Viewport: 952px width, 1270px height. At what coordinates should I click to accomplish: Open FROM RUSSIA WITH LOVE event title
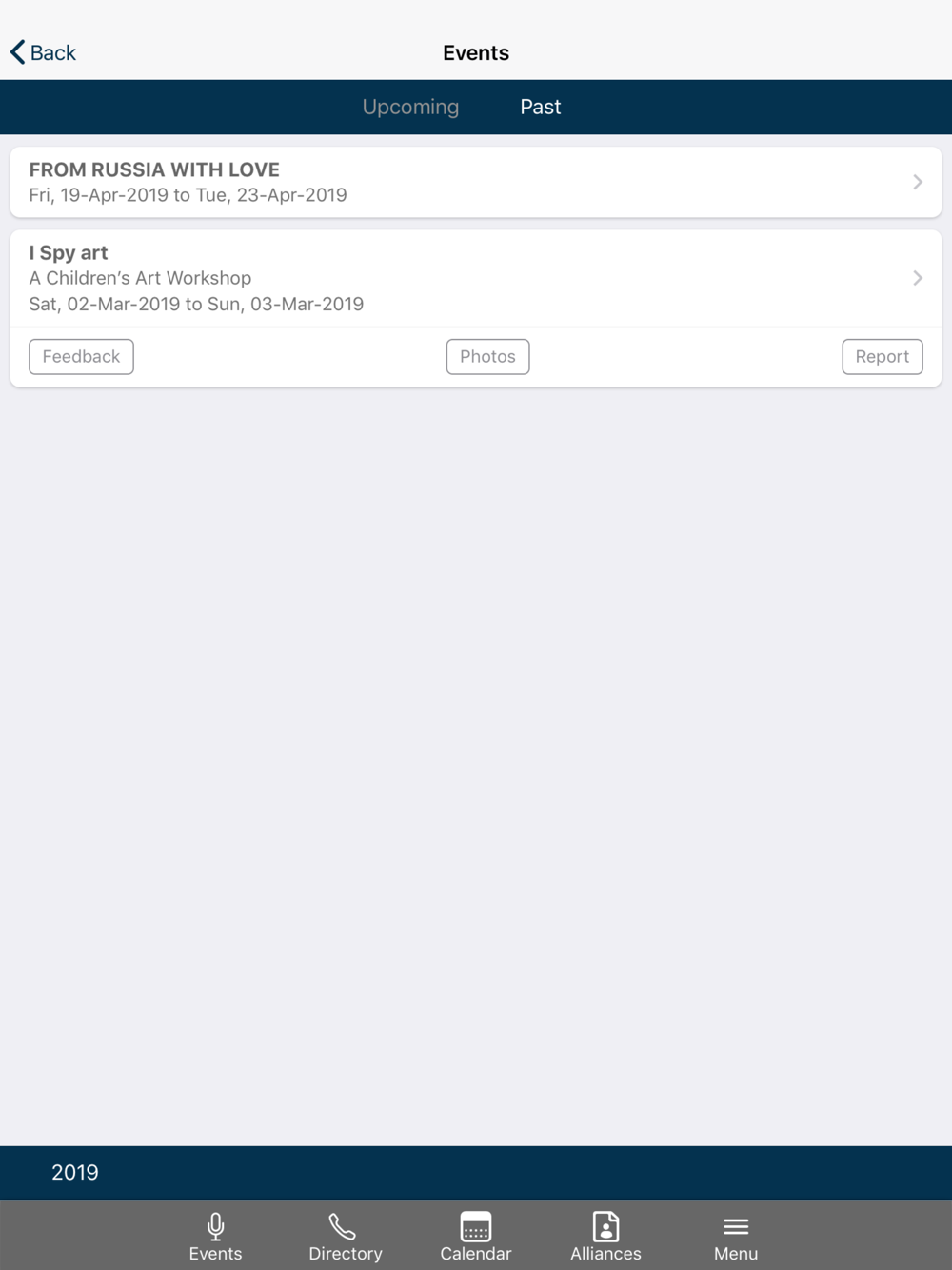click(154, 169)
